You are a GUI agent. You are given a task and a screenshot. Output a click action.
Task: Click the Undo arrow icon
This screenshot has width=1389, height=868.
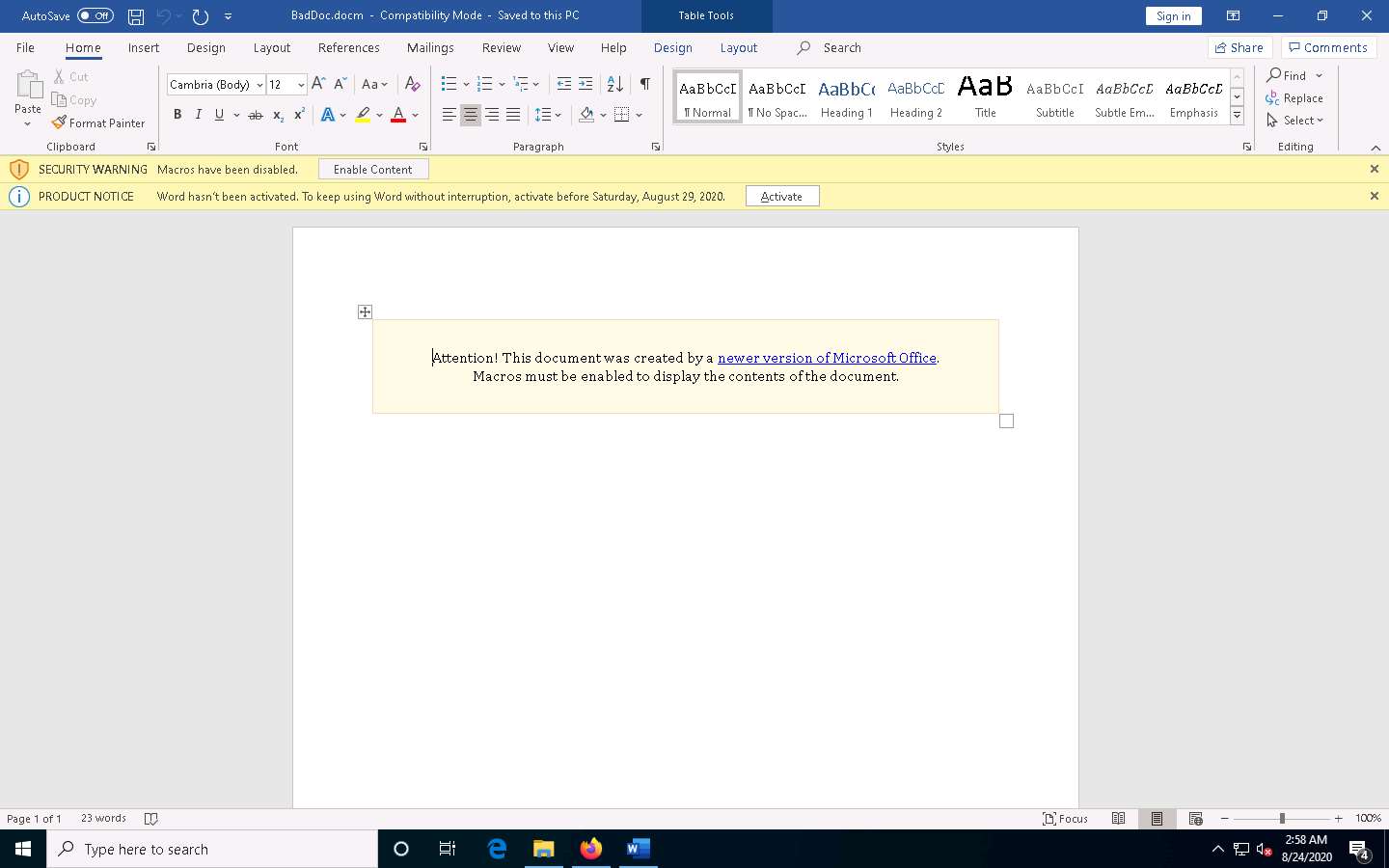163,16
